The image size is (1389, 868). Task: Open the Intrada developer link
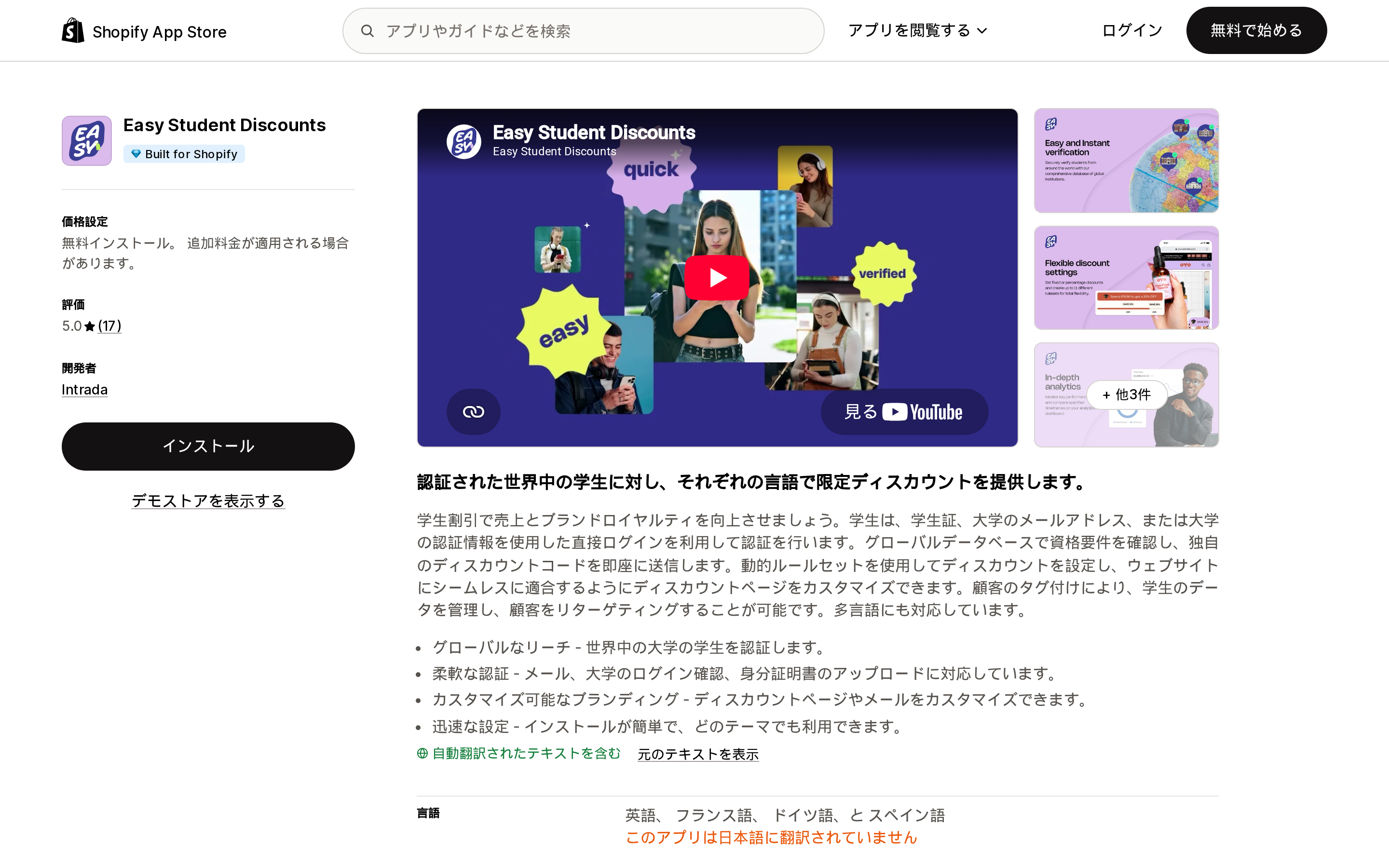pos(85,389)
